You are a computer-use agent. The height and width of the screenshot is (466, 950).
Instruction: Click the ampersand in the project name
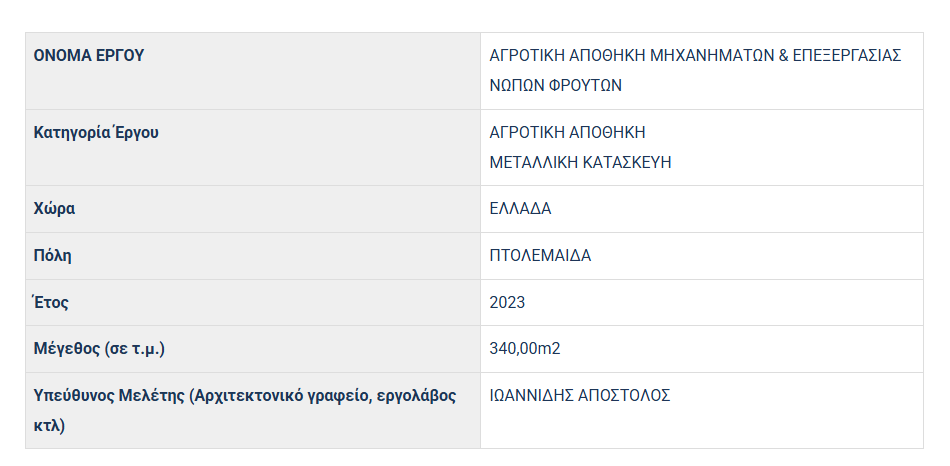click(784, 56)
